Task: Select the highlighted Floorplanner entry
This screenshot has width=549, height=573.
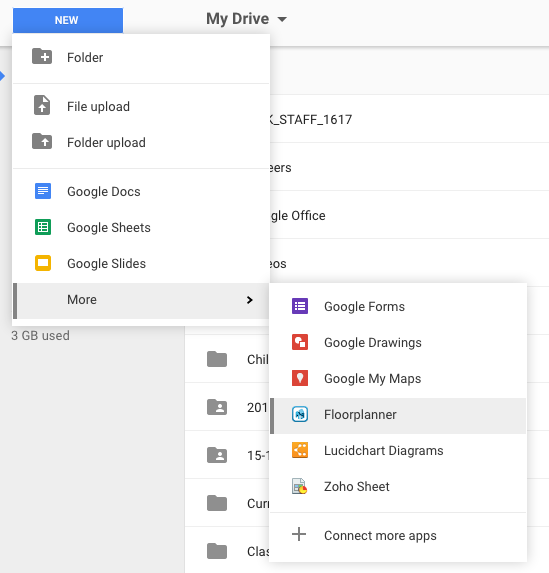Action: [x=398, y=416]
